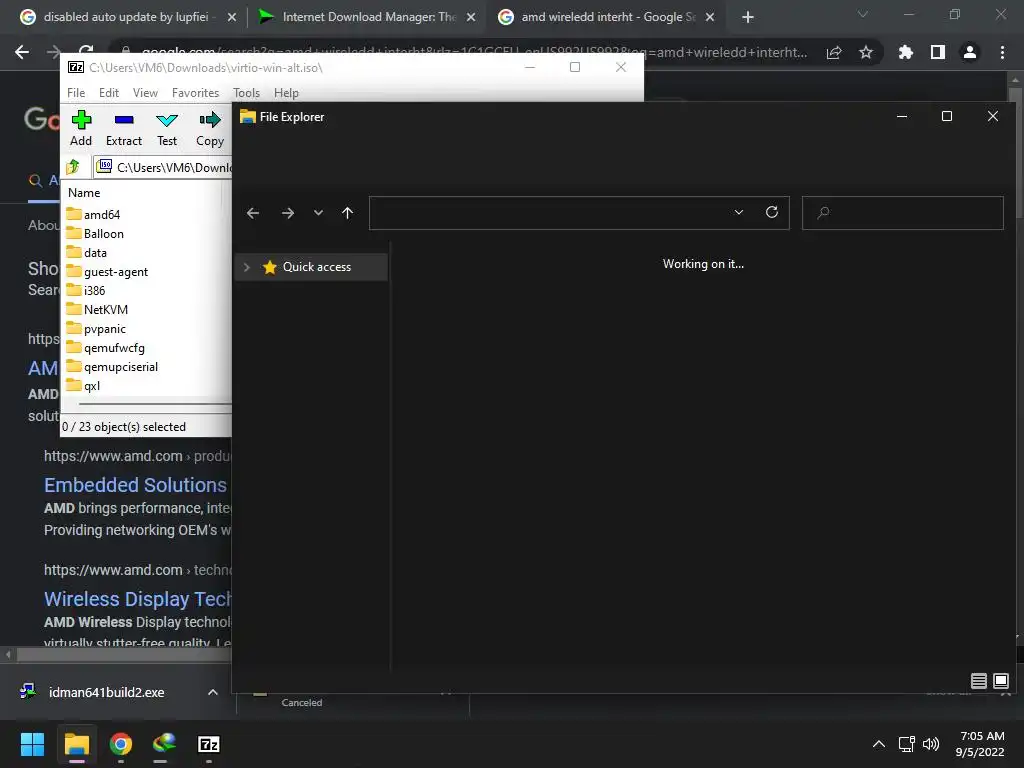Select the NetKVM folder in 7-Zip

(x=97, y=310)
